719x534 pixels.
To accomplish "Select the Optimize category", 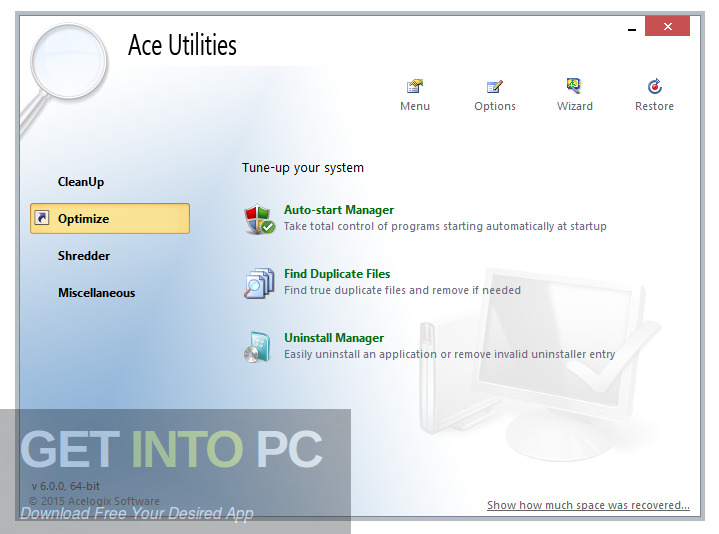I will 110,219.
